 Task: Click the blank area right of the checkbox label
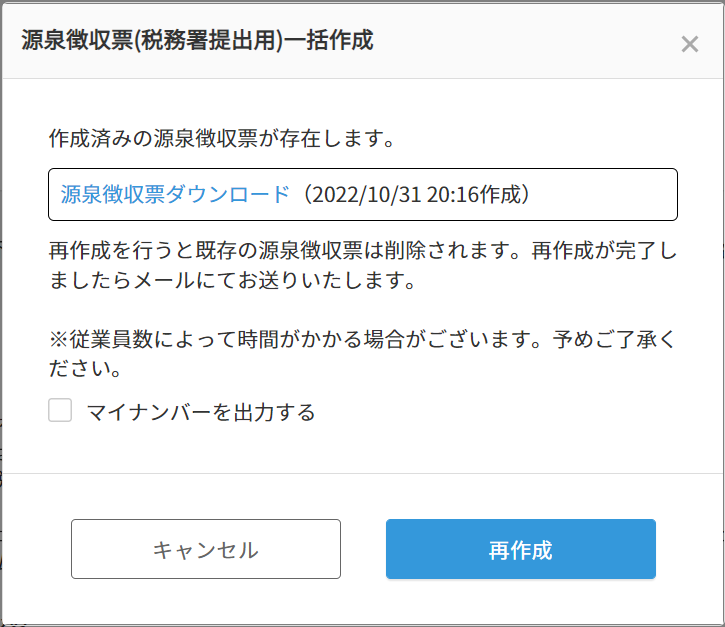500,411
